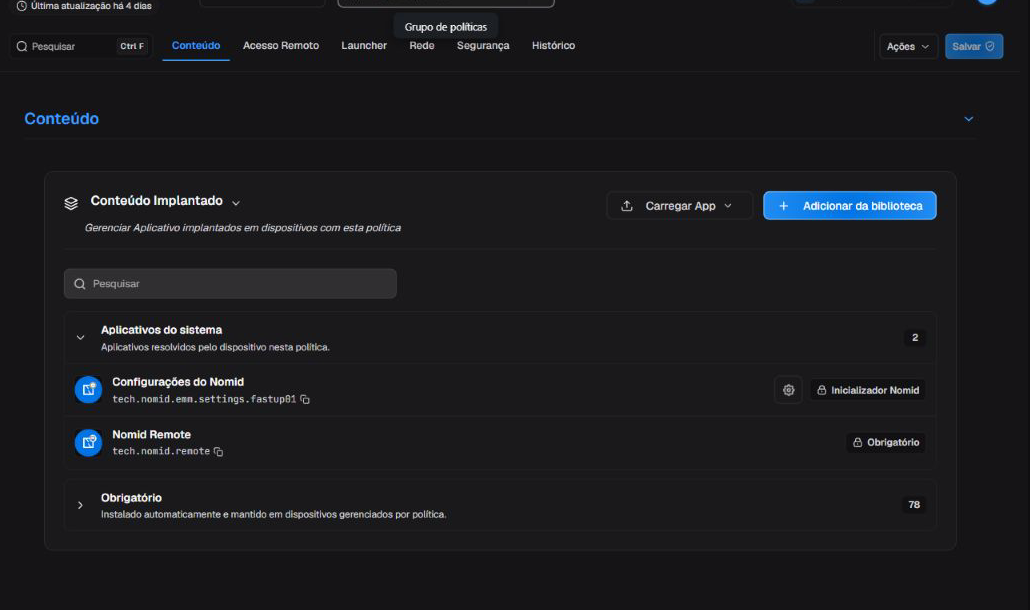
Task: Open the Ações dropdown menu
Action: (908, 47)
